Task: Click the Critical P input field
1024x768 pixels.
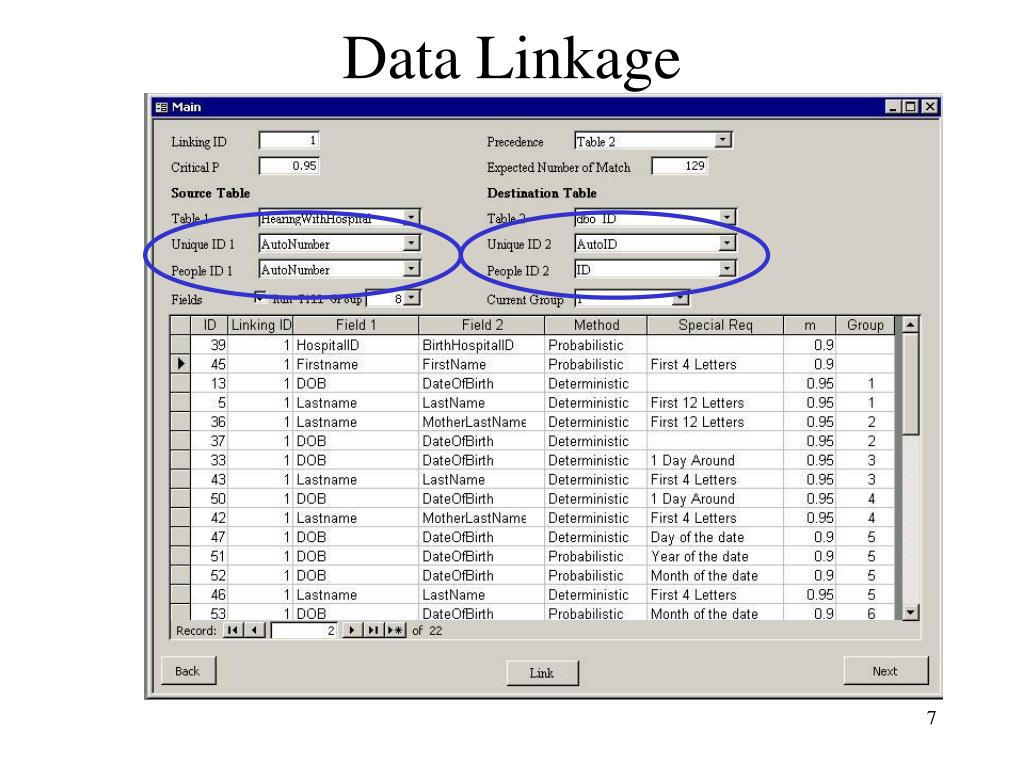Action: tap(289, 166)
